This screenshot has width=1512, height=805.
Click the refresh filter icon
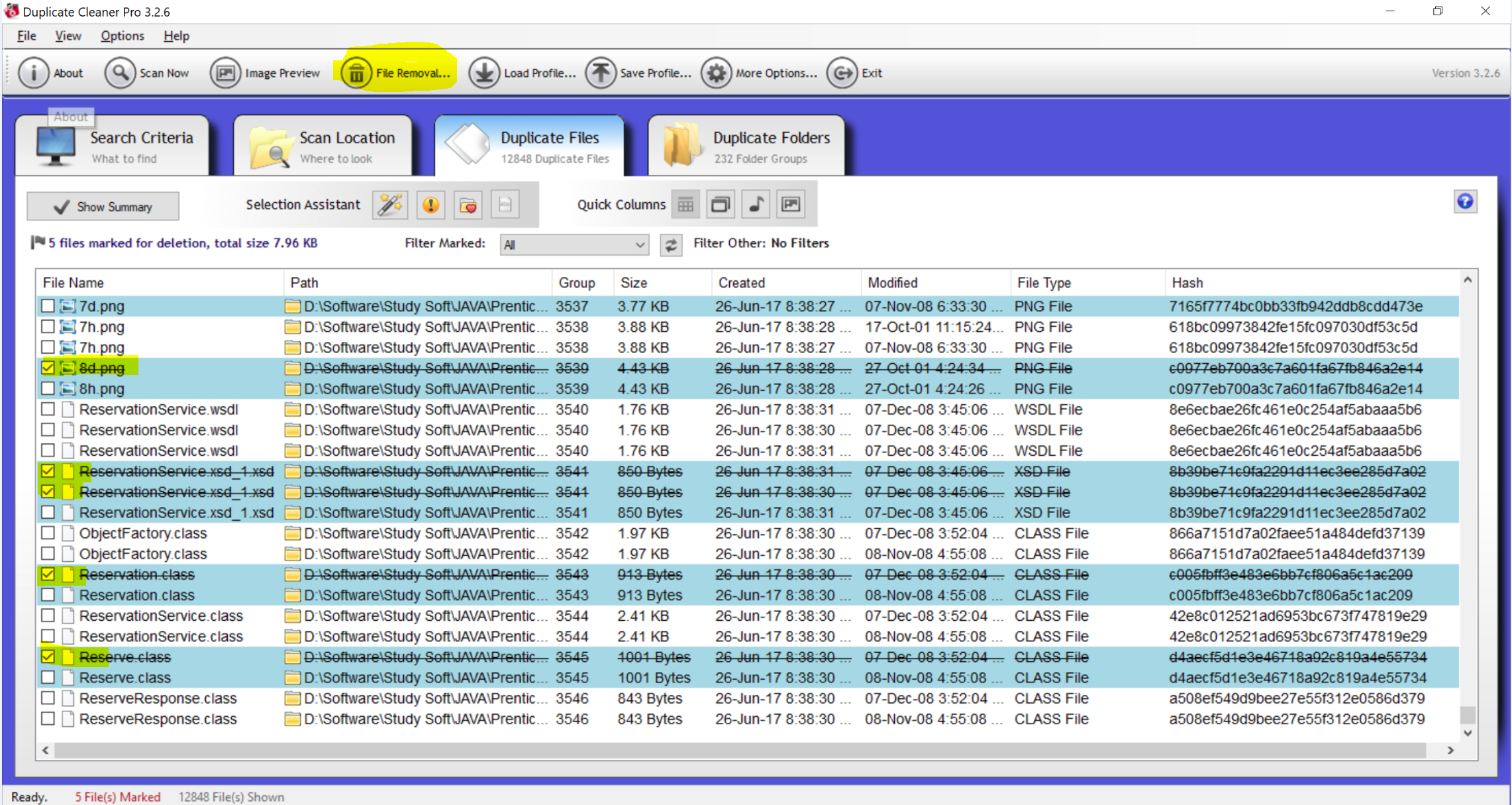pyautogui.click(x=671, y=245)
